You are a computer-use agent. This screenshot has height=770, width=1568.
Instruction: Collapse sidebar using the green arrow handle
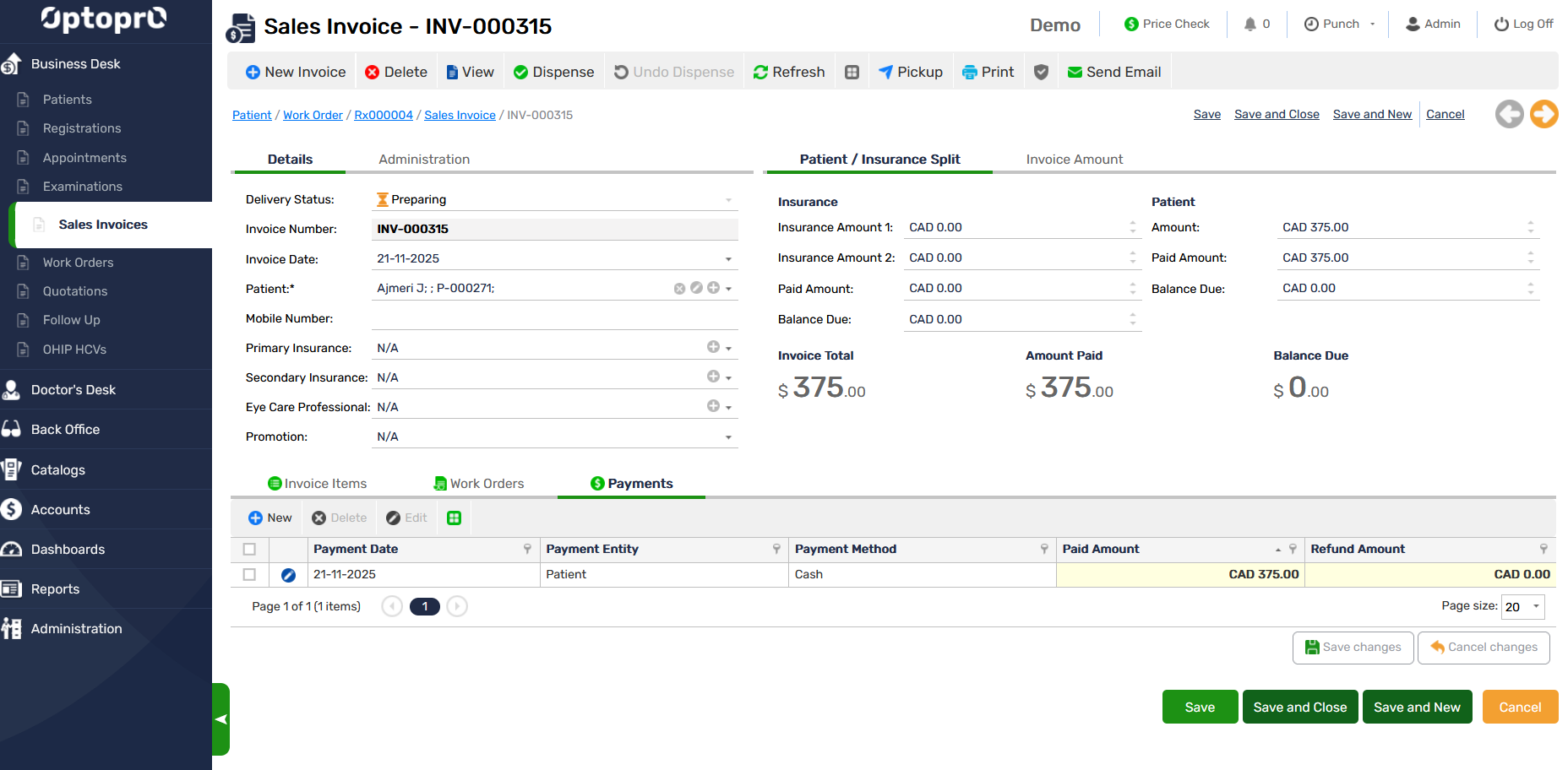pyautogui.click(x=220, y=719)
